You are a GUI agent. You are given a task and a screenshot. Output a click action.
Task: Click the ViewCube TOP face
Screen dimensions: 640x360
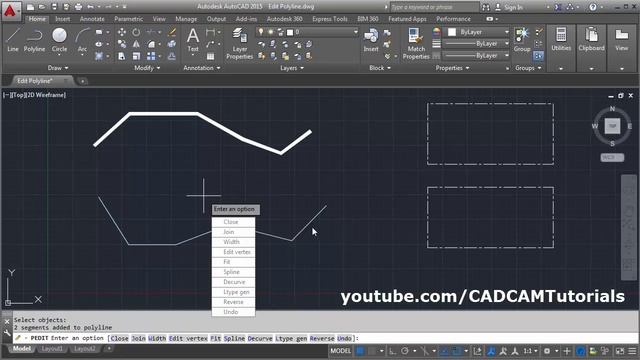612,126
